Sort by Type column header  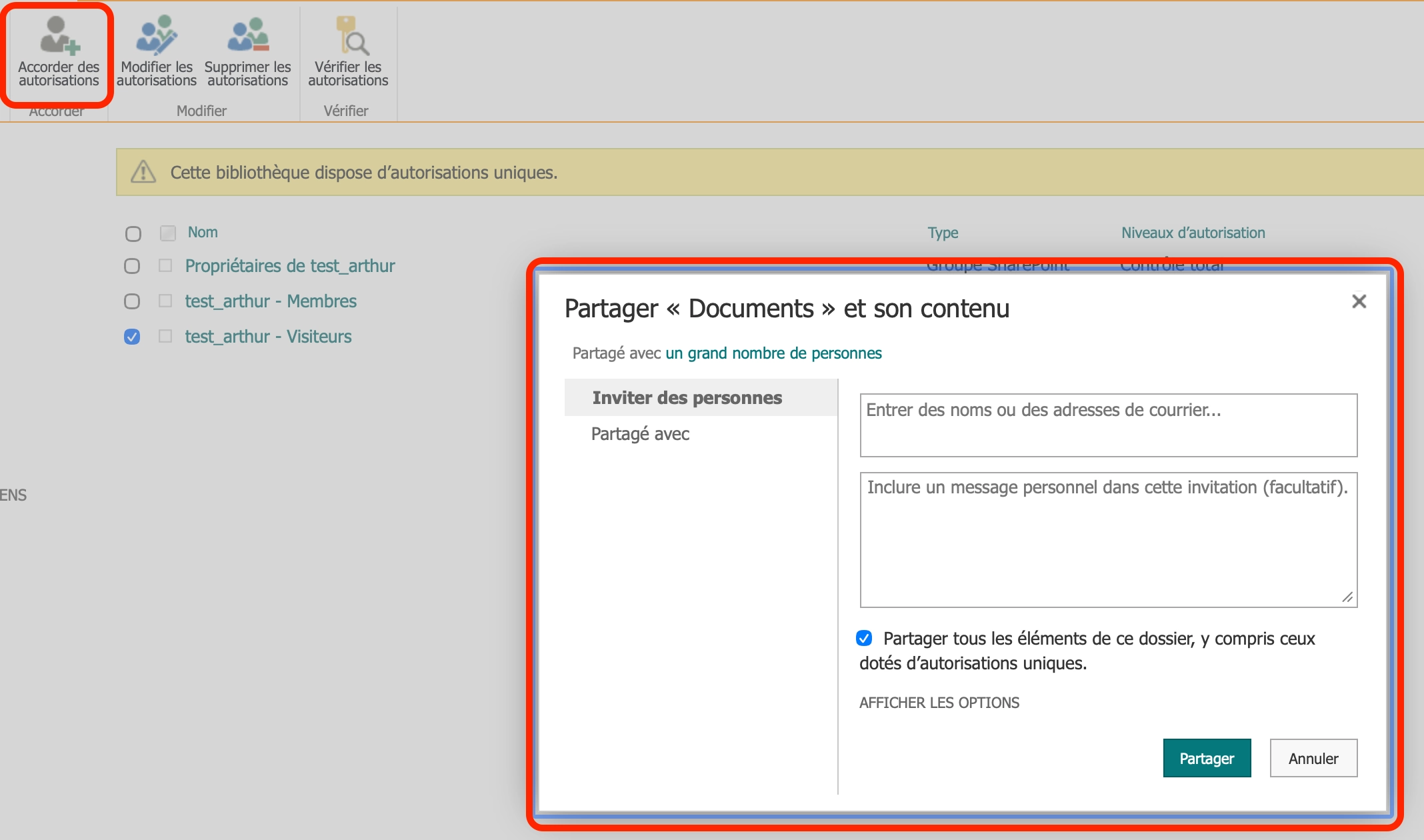943,233
